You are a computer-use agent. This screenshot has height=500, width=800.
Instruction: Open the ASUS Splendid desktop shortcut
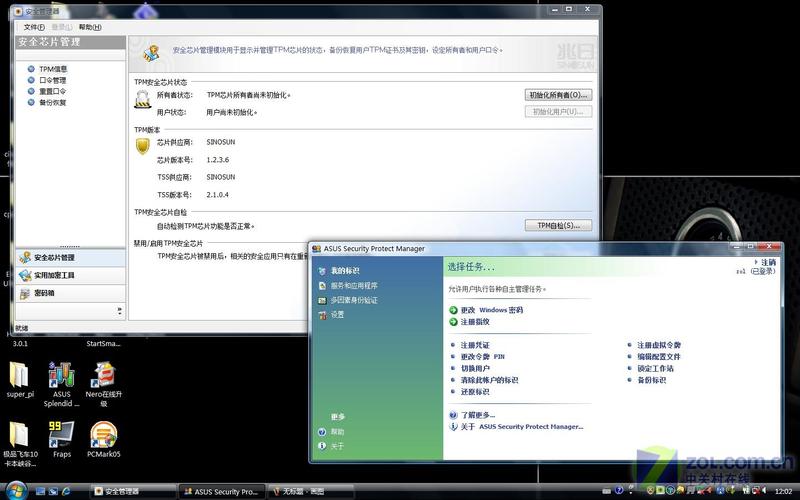pyautogui.click(x=62, y=384)
